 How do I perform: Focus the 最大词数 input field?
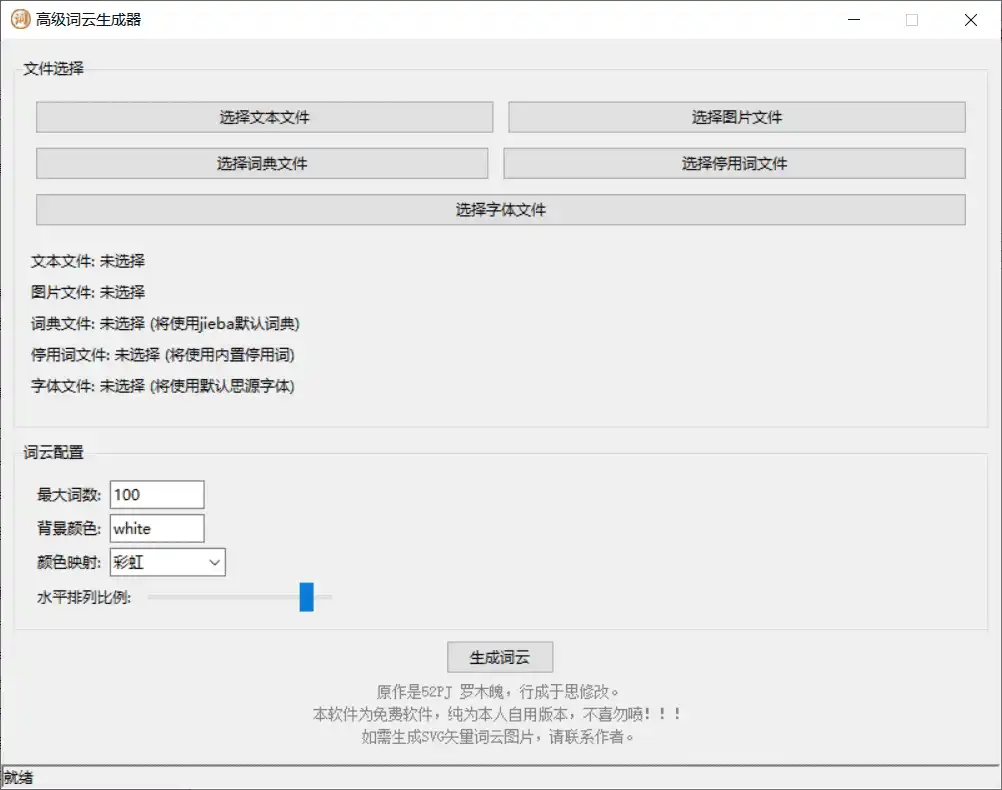157,495
